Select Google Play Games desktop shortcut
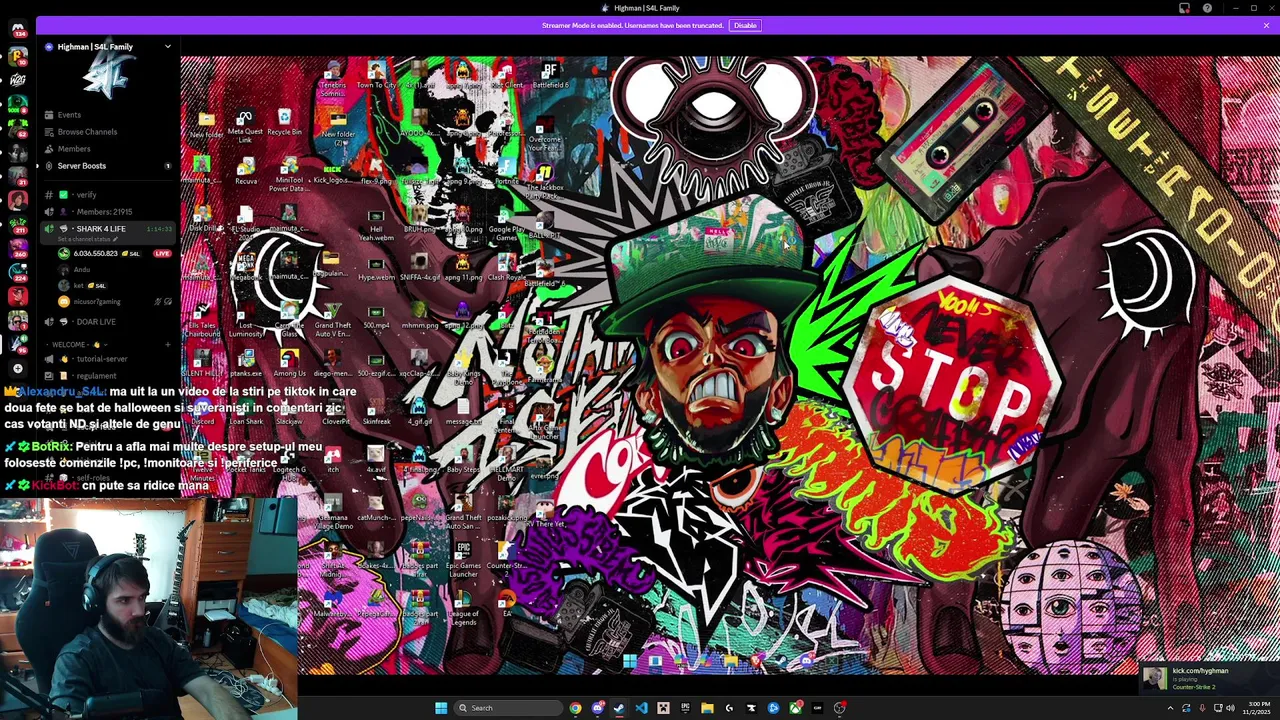1280x720 pixels. 506,223
